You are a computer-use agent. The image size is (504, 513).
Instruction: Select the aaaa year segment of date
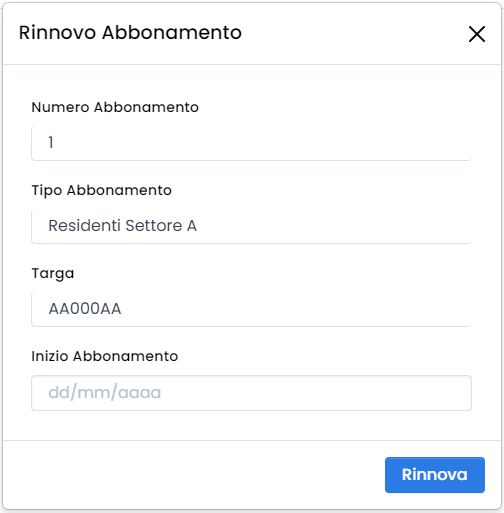click(139, 393)
